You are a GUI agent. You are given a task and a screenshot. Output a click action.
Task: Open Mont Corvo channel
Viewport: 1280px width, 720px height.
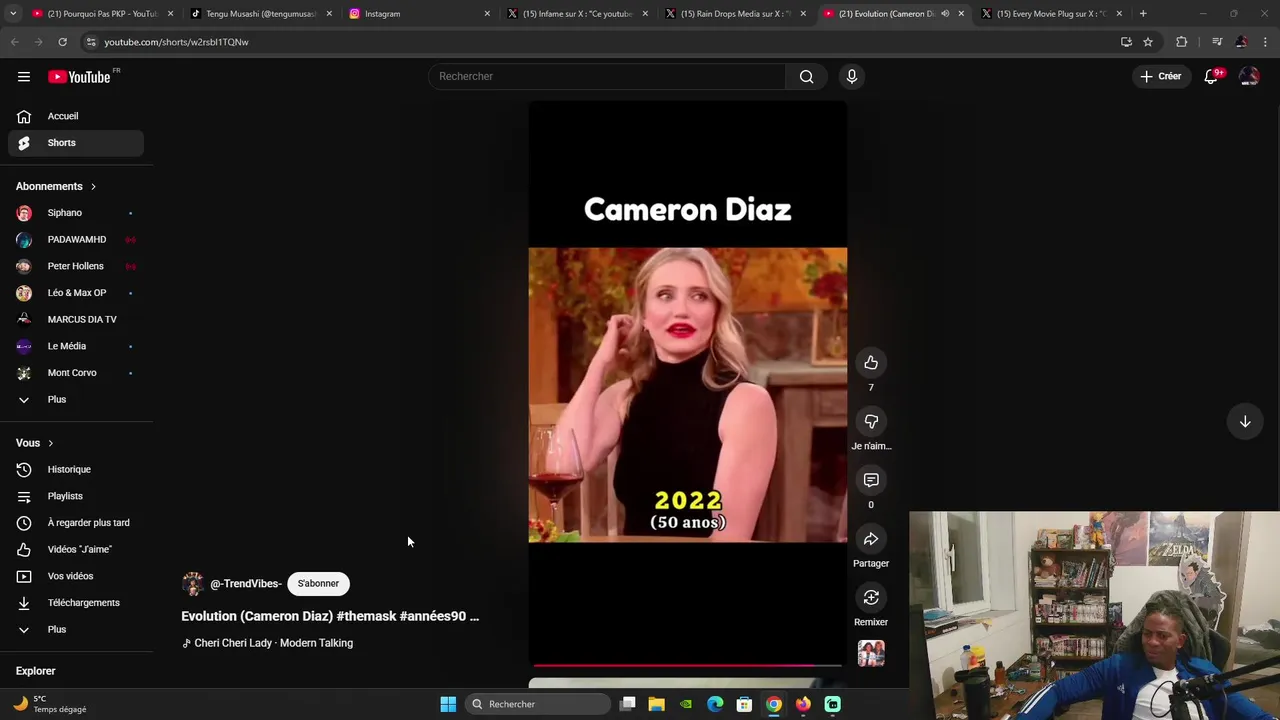pos(76,373)
